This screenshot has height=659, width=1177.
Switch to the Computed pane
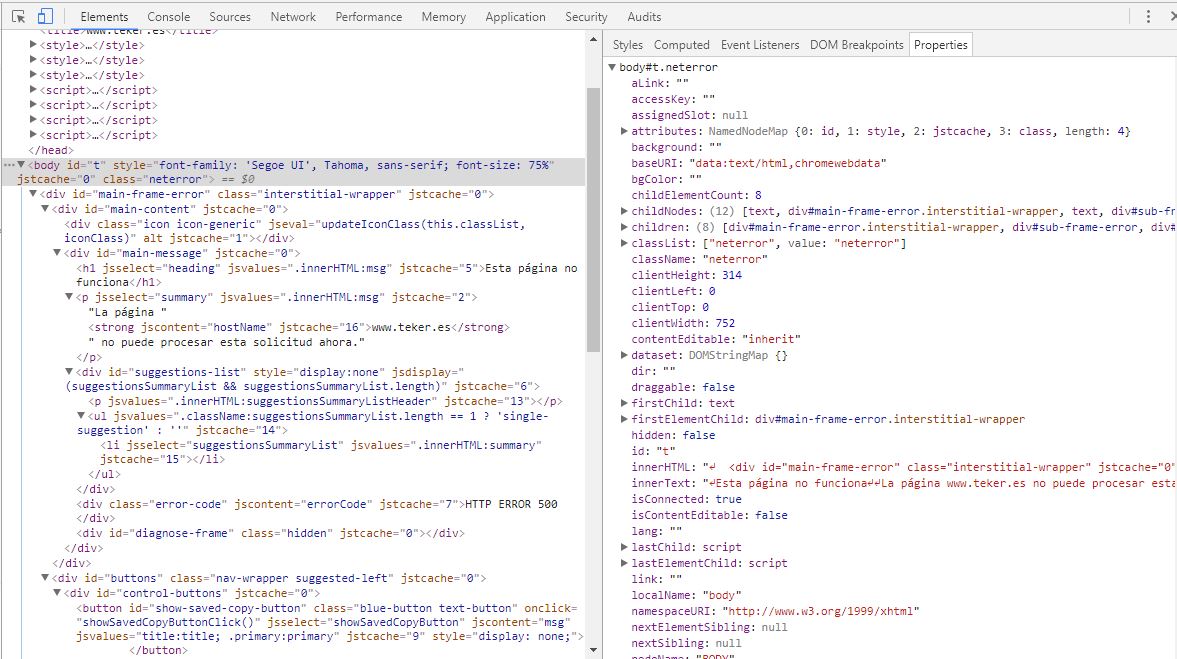pos(682,45)
